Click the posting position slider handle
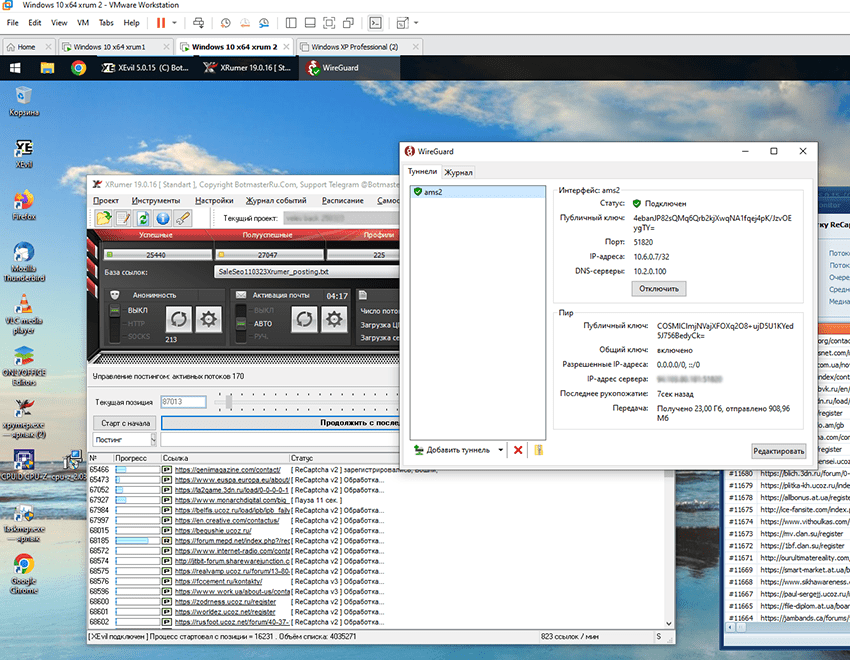 [229, 402]
